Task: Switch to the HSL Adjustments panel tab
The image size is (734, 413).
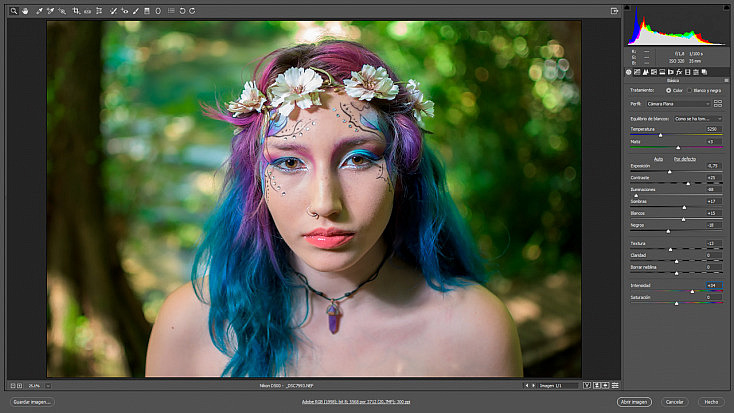Action: click(x=654, y=72)
